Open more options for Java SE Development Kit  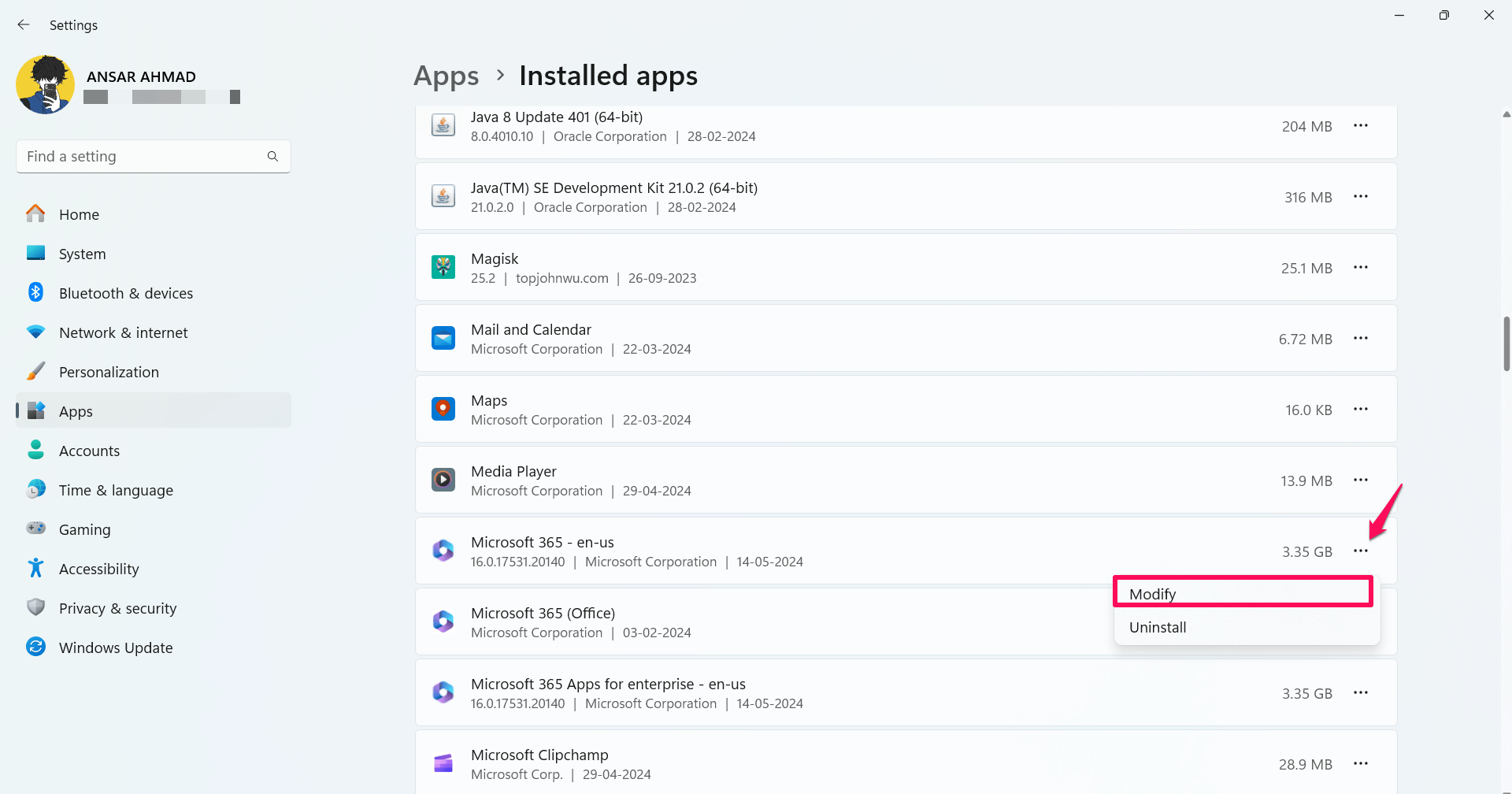point(1361,197)
